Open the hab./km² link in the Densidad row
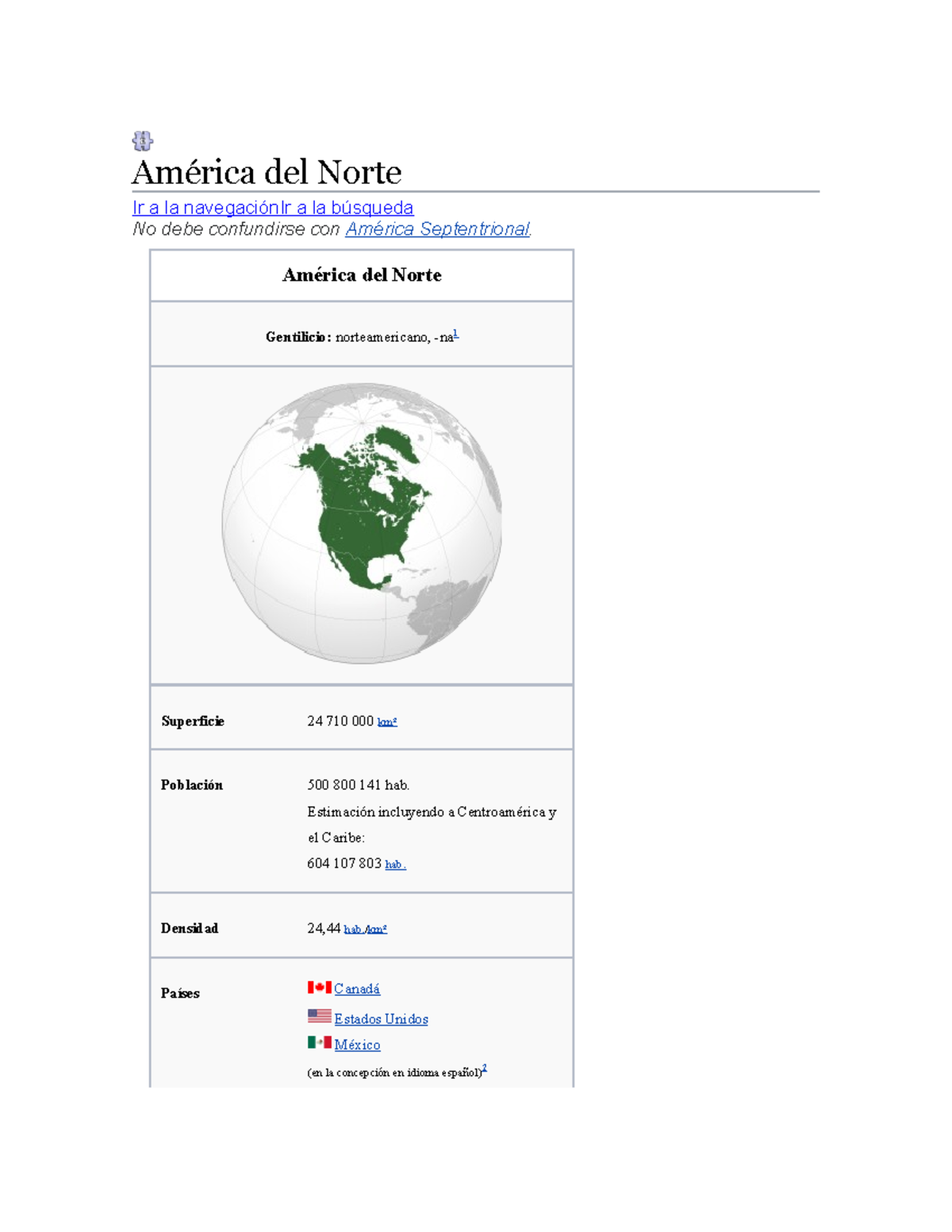Screen dimensions: 952x1232 pyautogui.click(x=365, y=929)
